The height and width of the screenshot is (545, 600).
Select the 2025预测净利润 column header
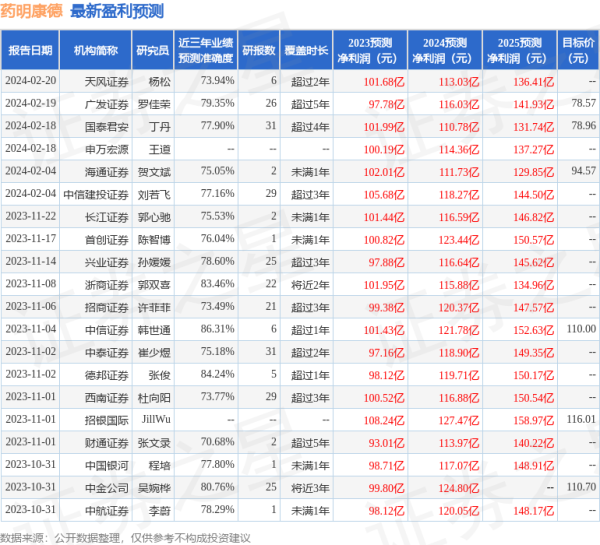pos(520,50)
